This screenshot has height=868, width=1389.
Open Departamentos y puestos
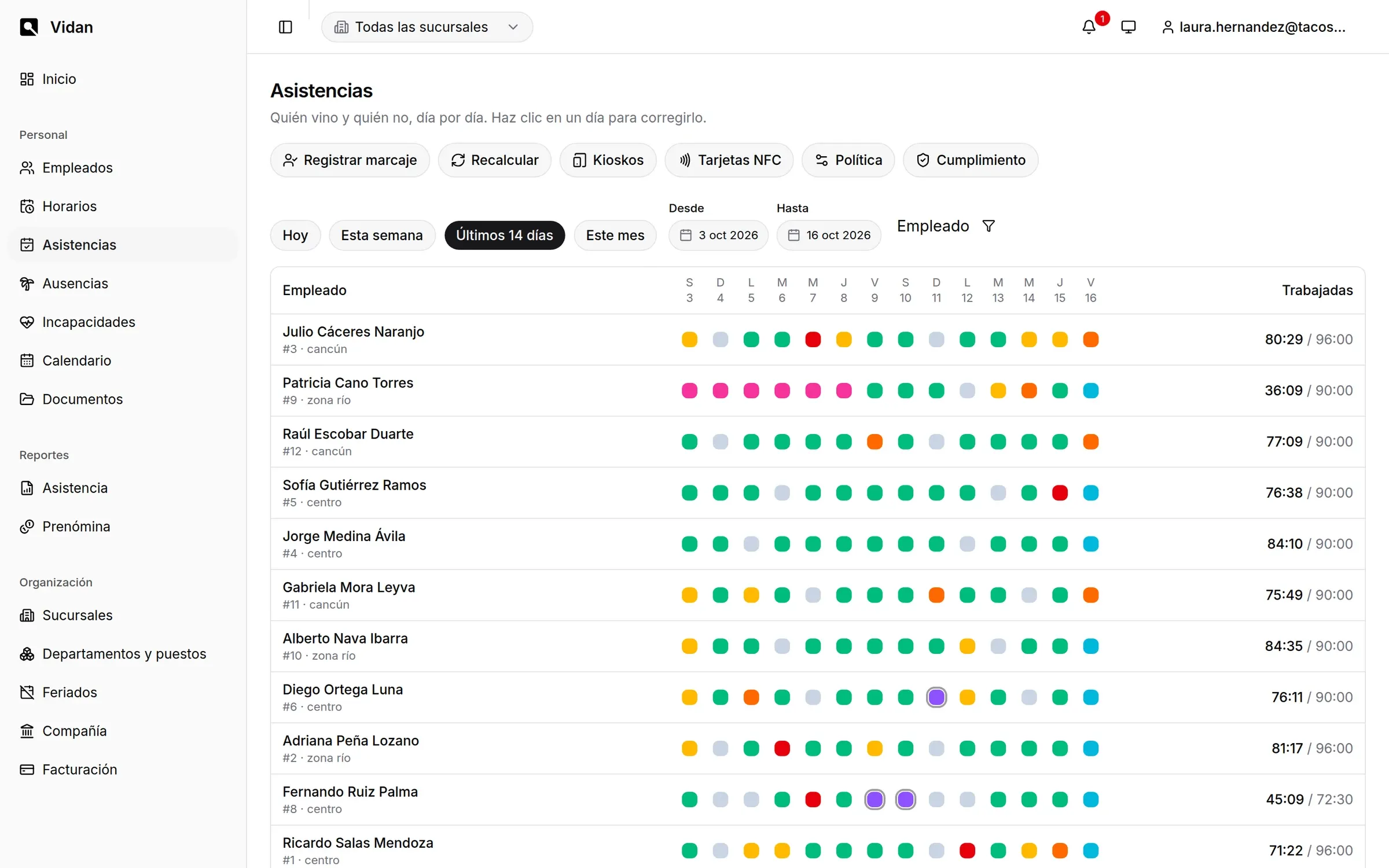coord(123,654)
